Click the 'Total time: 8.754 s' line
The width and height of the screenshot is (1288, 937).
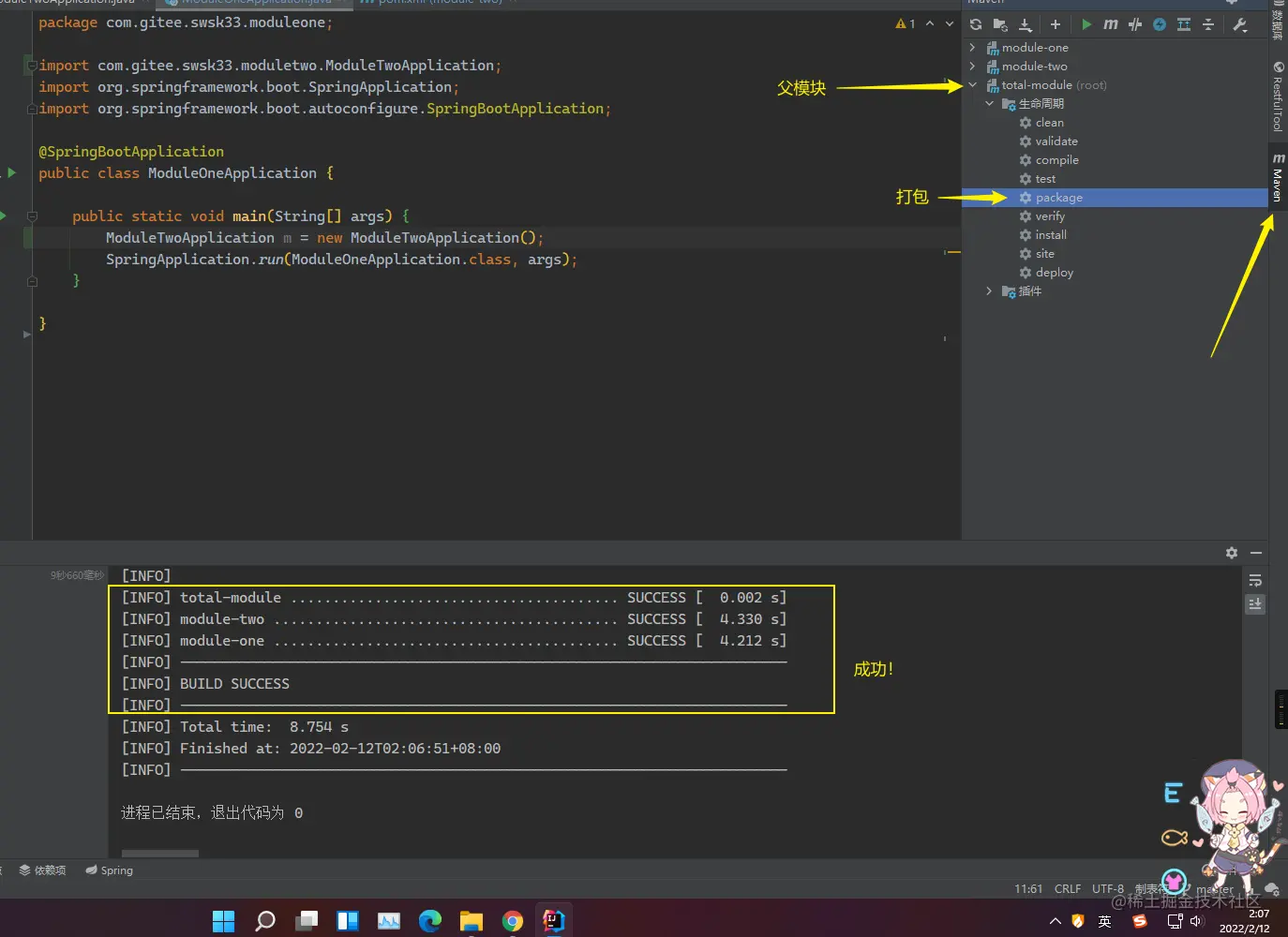point(264,727)
